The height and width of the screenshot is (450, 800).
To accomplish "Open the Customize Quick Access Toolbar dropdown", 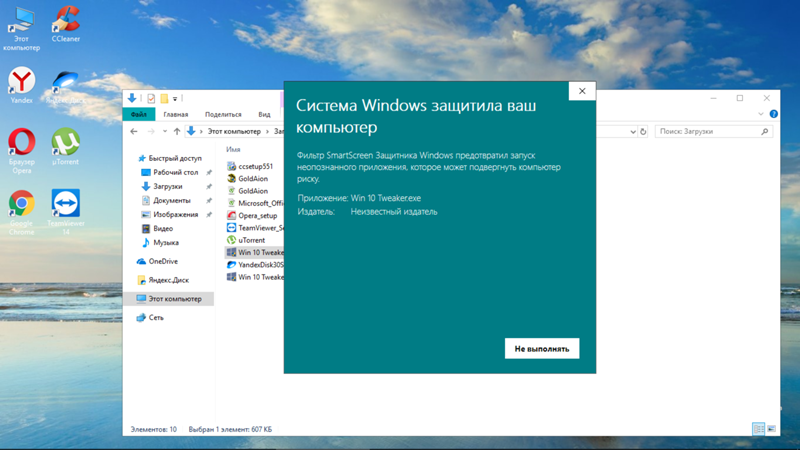I will coord(175,98).
